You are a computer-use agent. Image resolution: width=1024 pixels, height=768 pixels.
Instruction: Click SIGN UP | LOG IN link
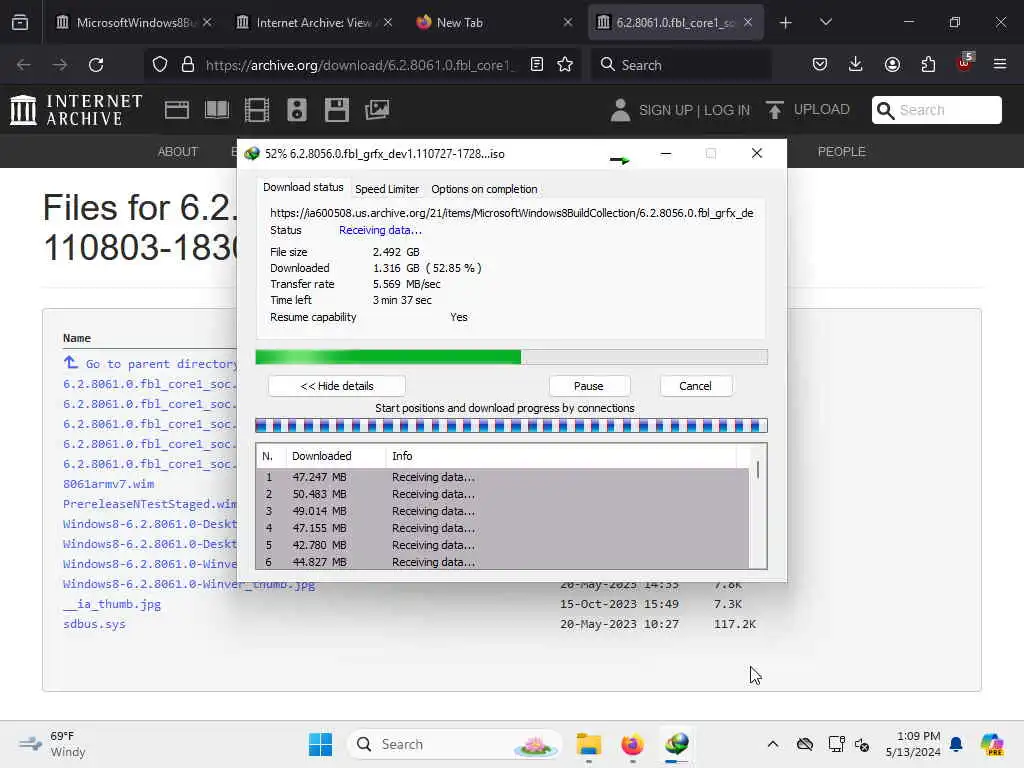[694, 110]
